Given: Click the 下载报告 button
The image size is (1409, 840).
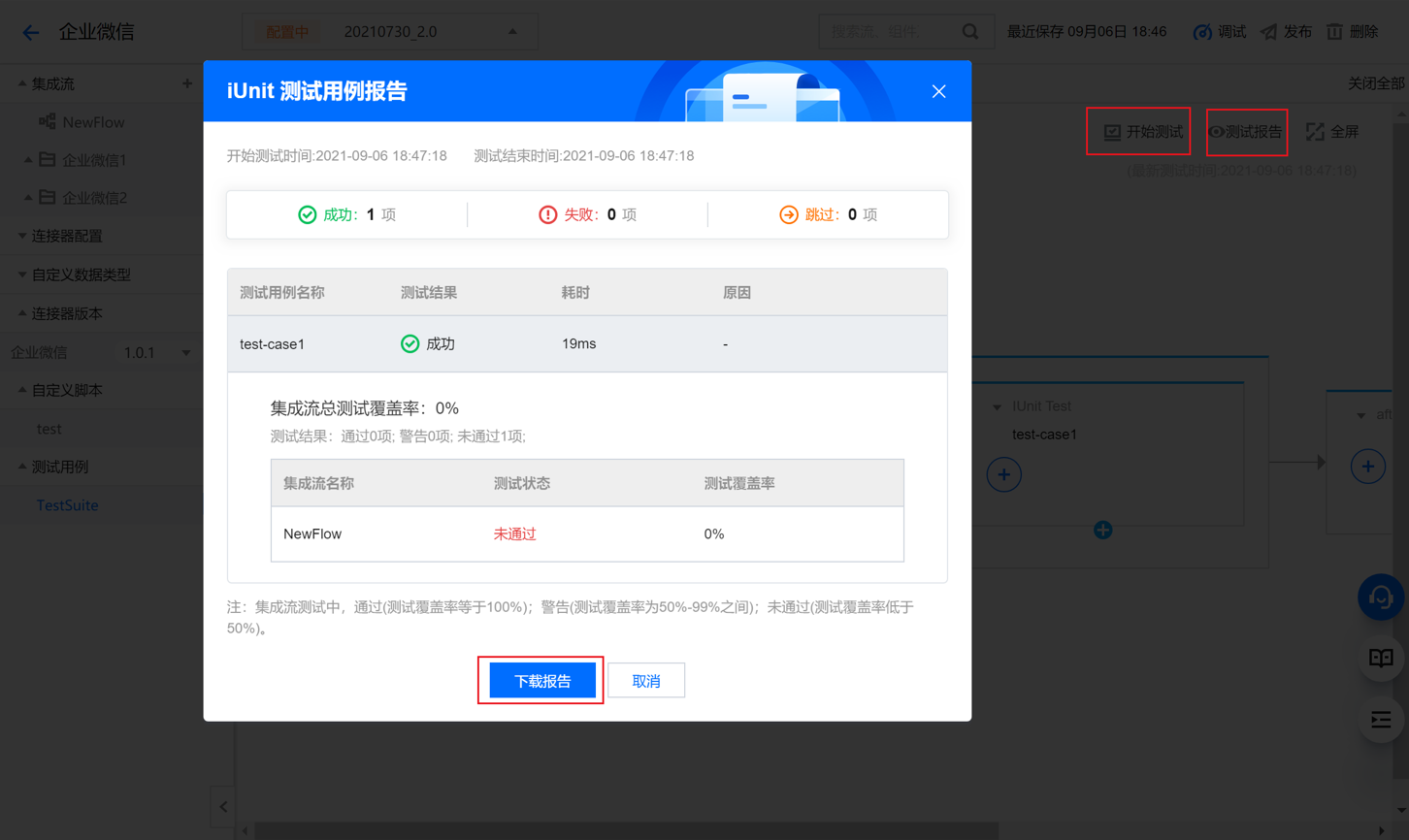Looking at the screenshot, I should coord(542,681).
